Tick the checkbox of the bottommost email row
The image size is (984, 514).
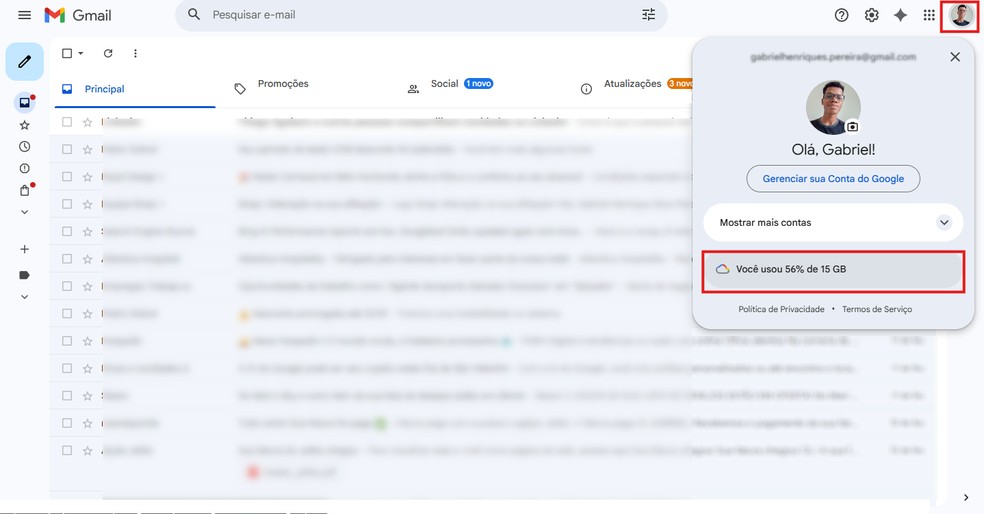pyautogui.click(x=67, y=450)
